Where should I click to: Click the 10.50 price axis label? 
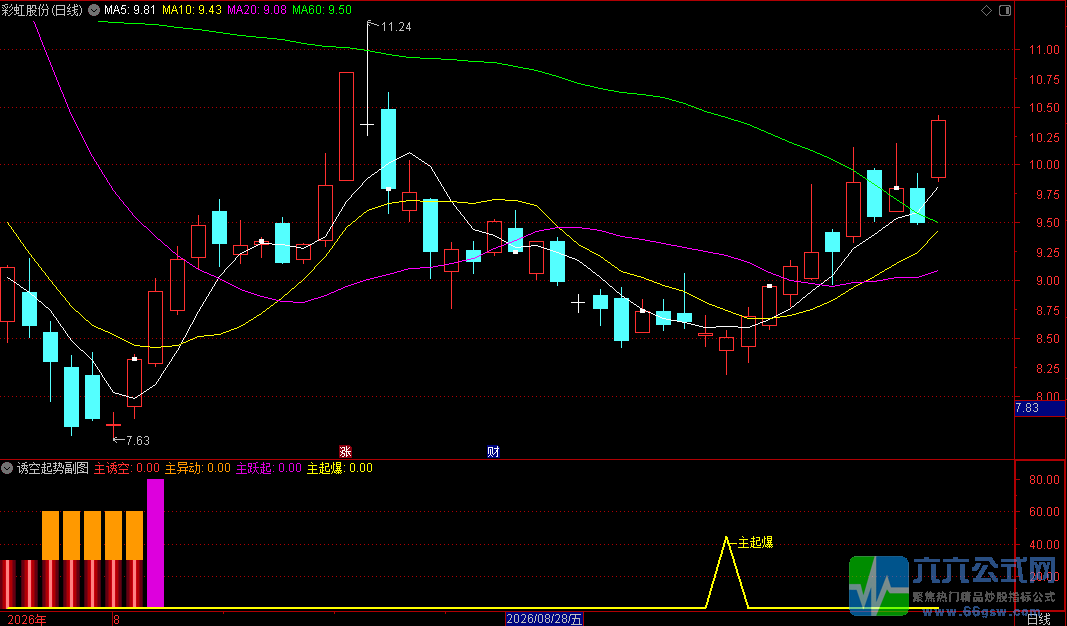click(1044, 108)
